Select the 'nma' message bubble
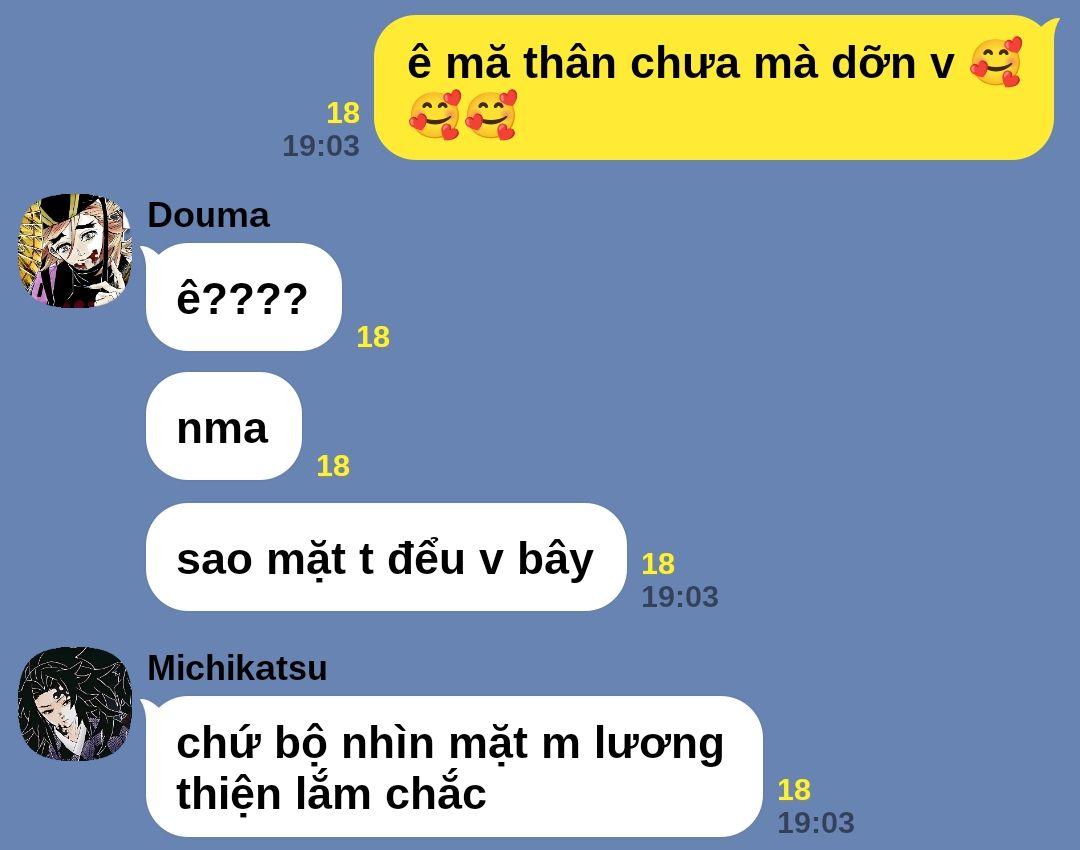The image size is (1080, 850). [224, 426]
